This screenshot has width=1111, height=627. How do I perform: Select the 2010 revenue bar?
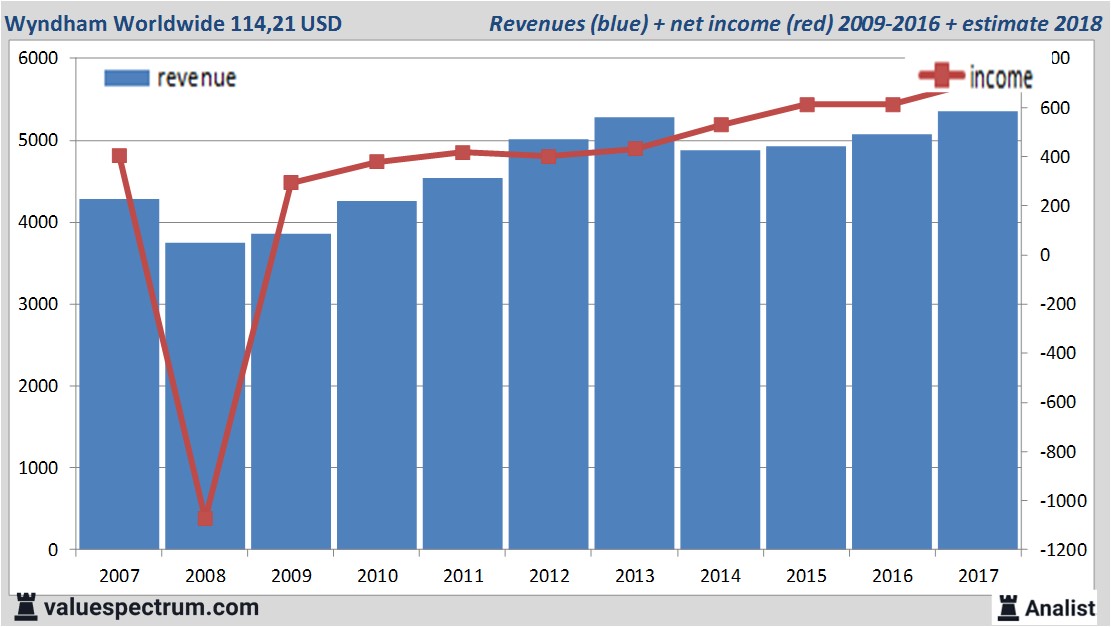pyautogui.click(x=377, y=375)
